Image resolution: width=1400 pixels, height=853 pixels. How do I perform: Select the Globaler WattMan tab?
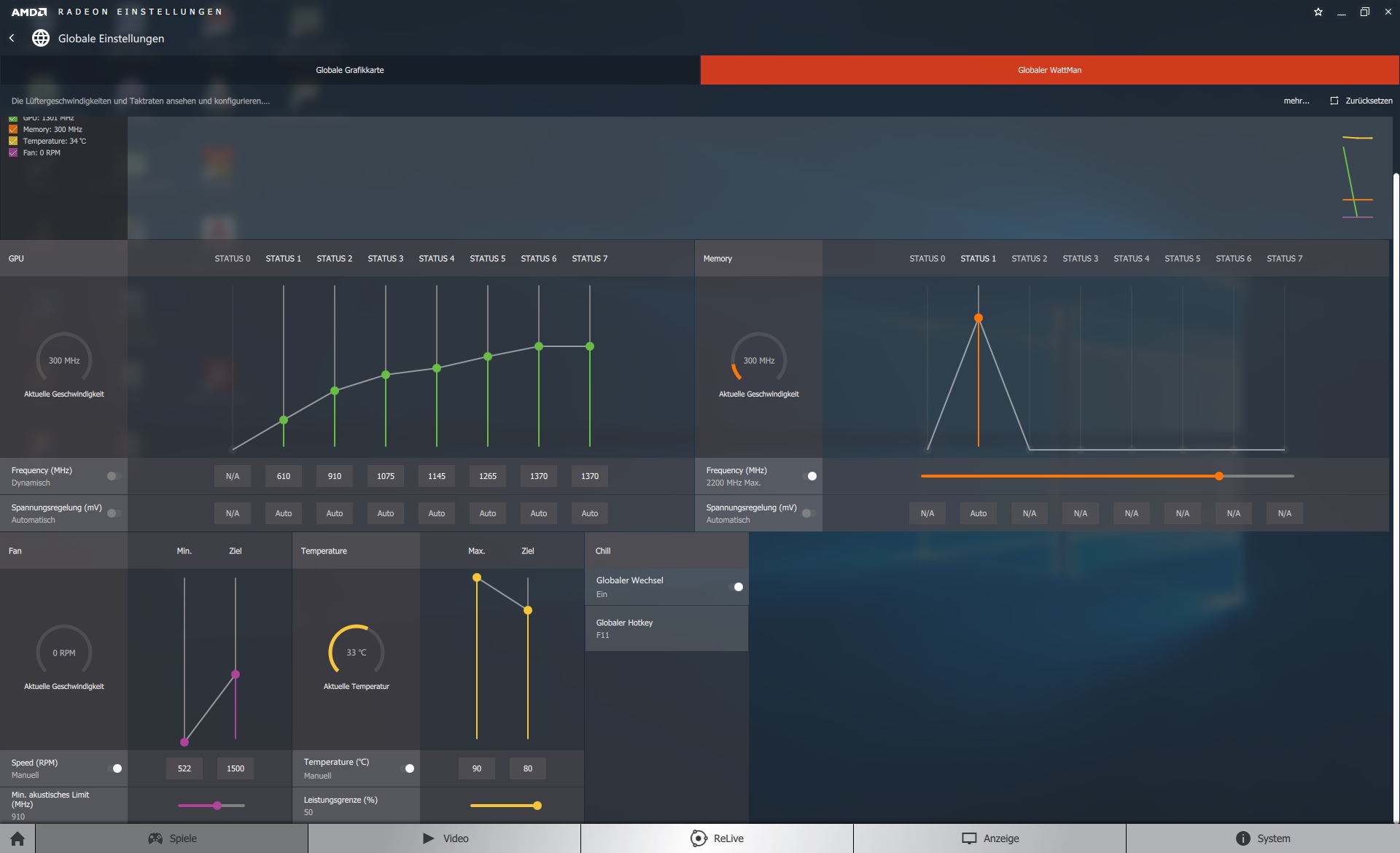click(x=1049, y=70)
